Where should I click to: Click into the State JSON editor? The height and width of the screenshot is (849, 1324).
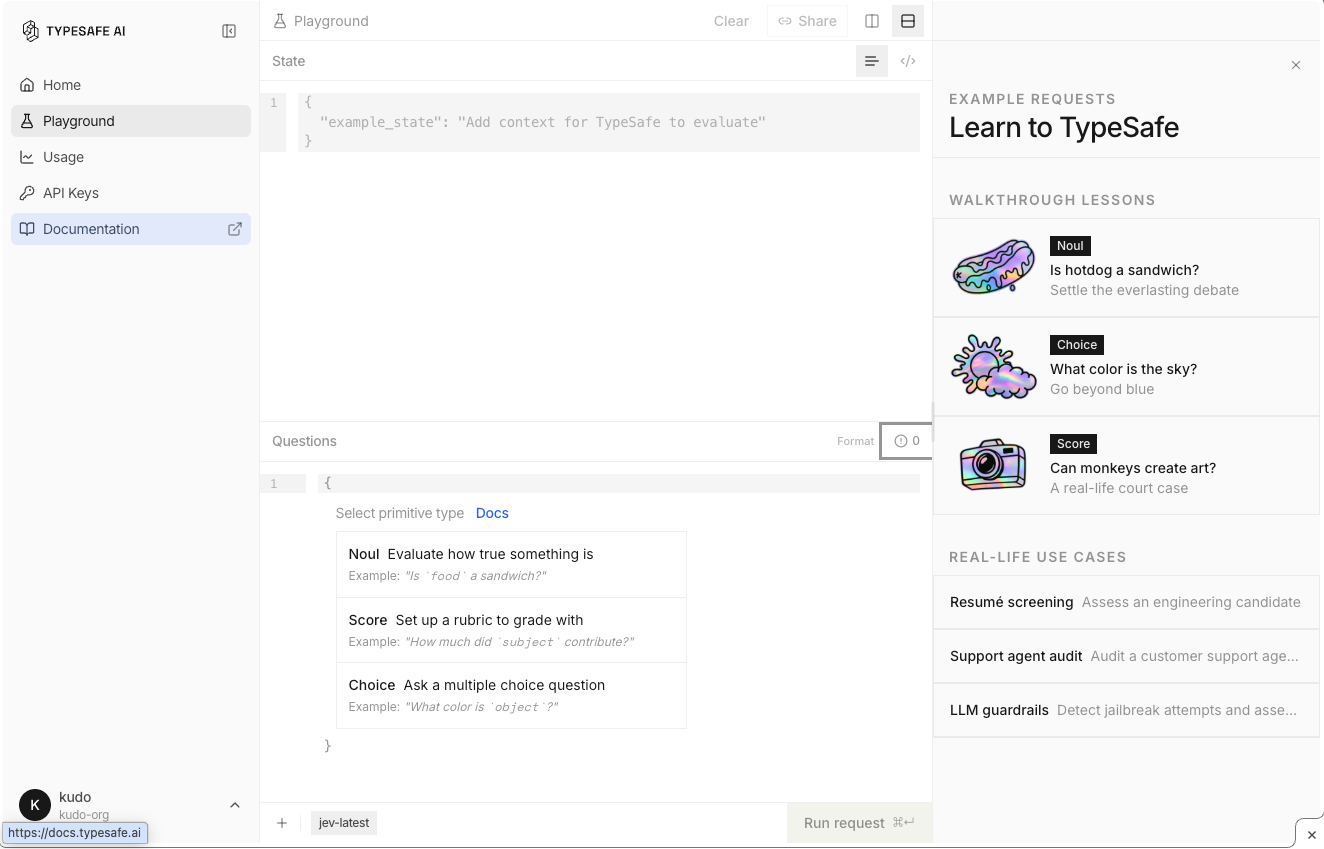[x=608, y=122]
